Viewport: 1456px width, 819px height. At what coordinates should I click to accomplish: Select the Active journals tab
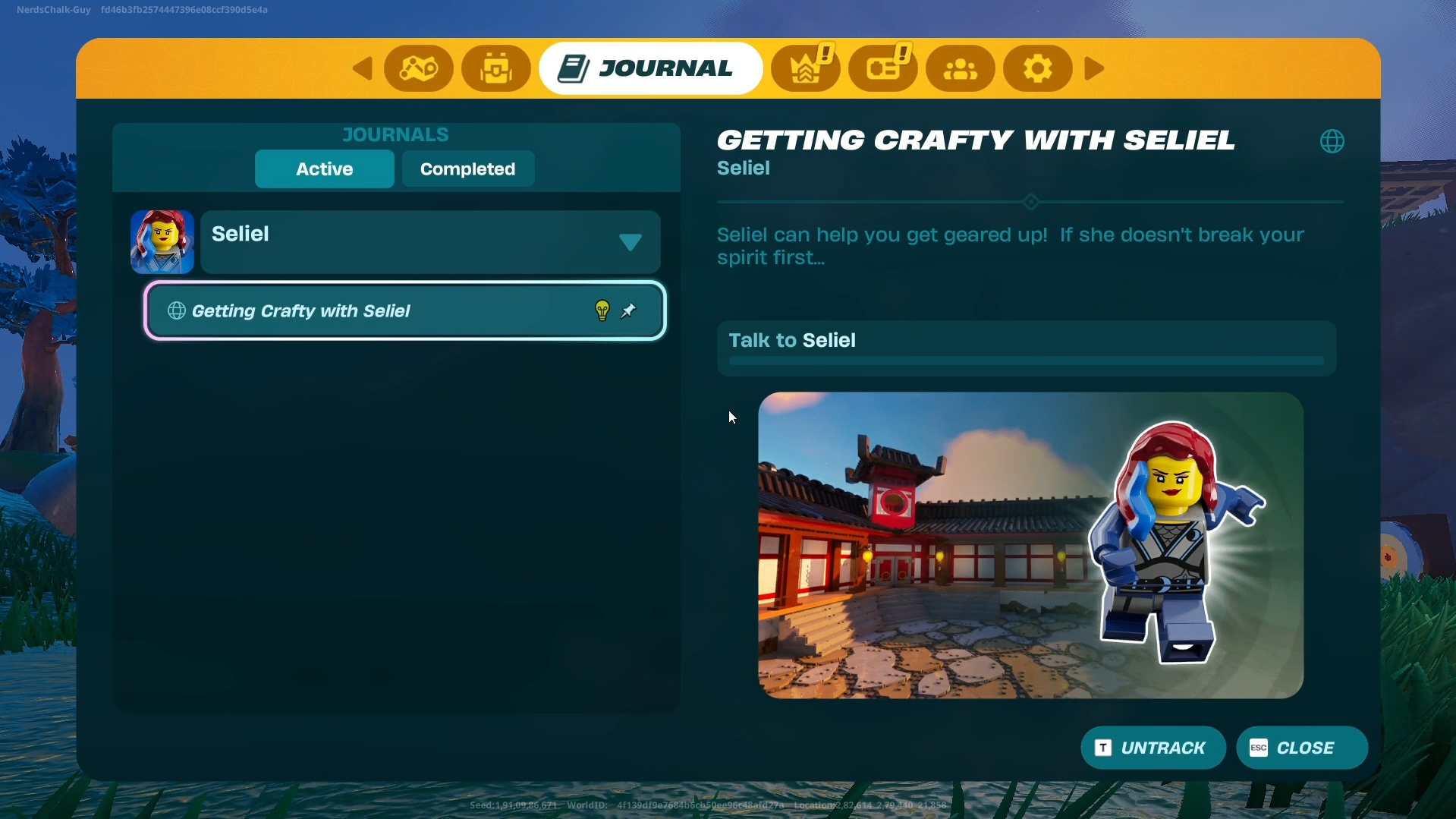click(x=324, y=169)
